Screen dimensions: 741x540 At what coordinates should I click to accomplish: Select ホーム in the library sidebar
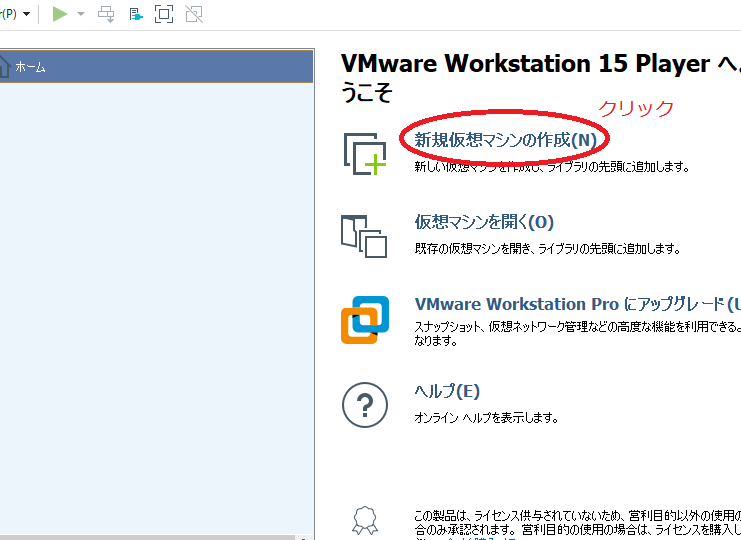156,67
